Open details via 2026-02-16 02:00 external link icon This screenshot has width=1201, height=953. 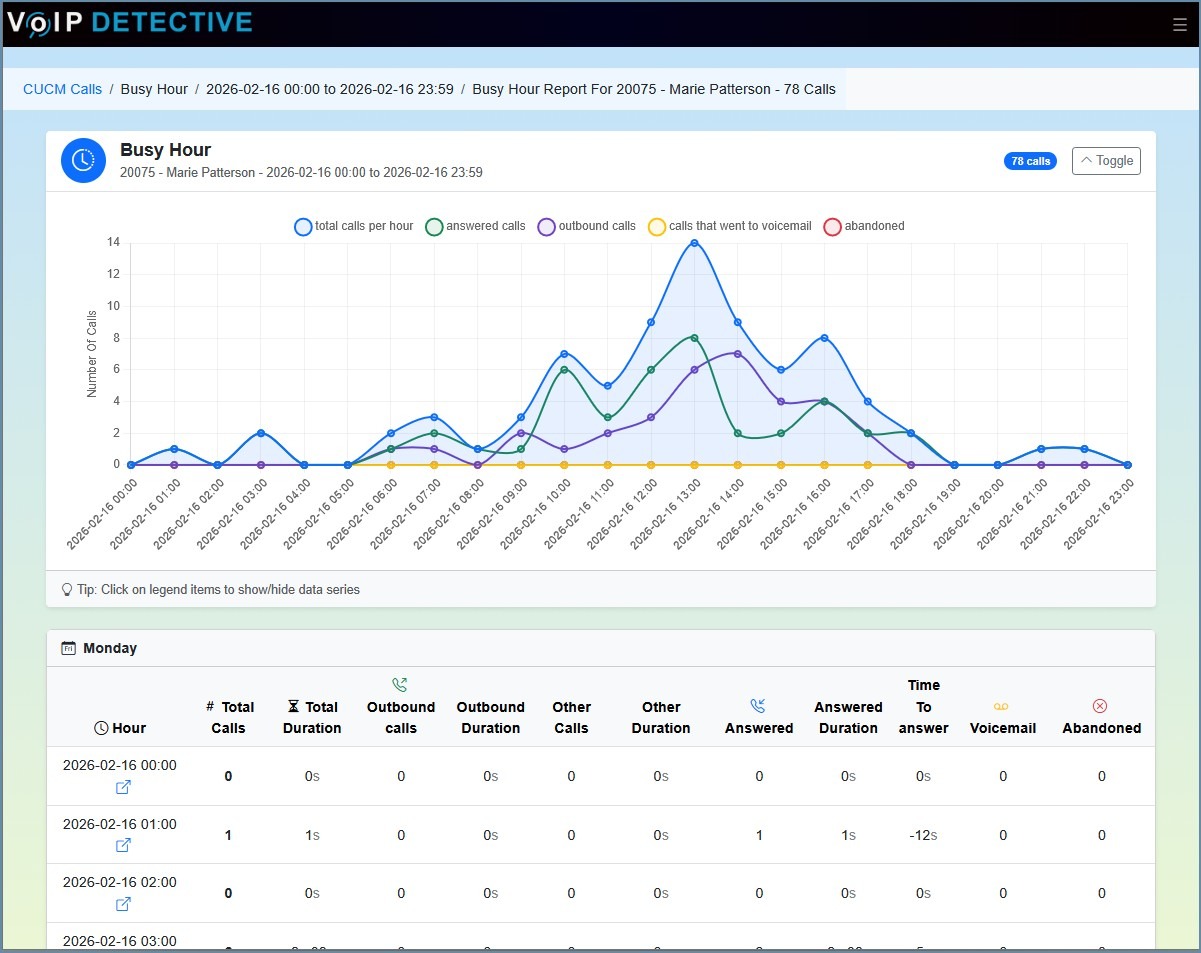tap(122, 903)
